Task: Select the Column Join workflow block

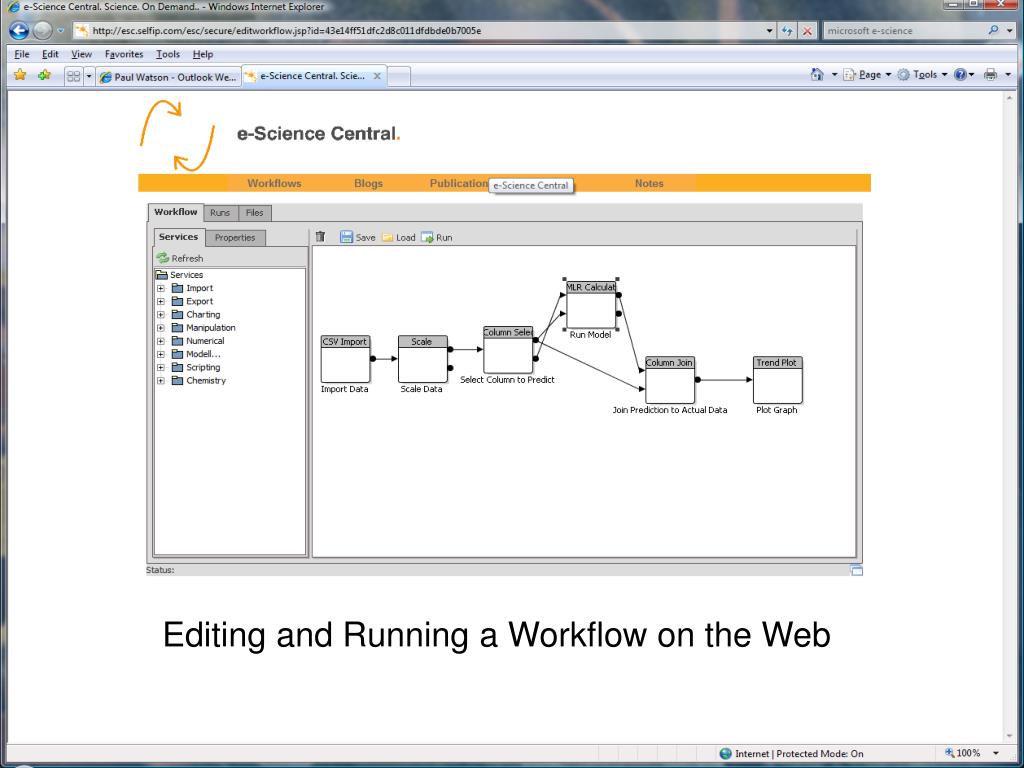Action: [669, 380]
